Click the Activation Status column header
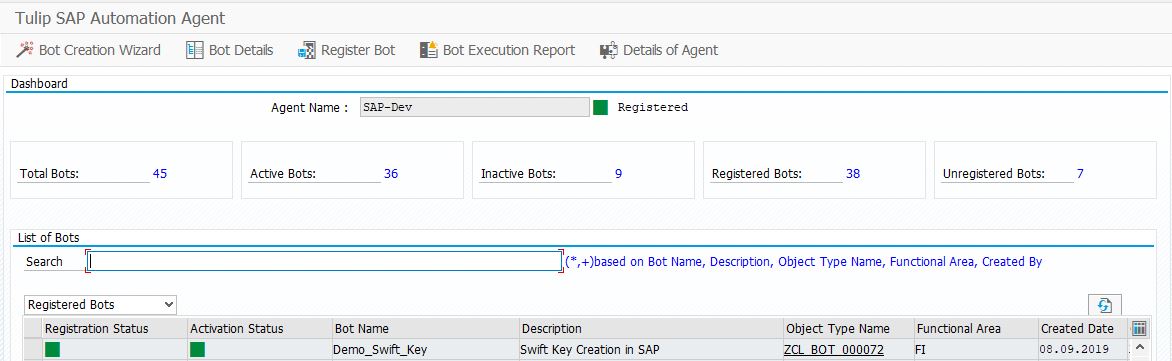This screenshot has width=1172, height=361. (x=259, y=328)
